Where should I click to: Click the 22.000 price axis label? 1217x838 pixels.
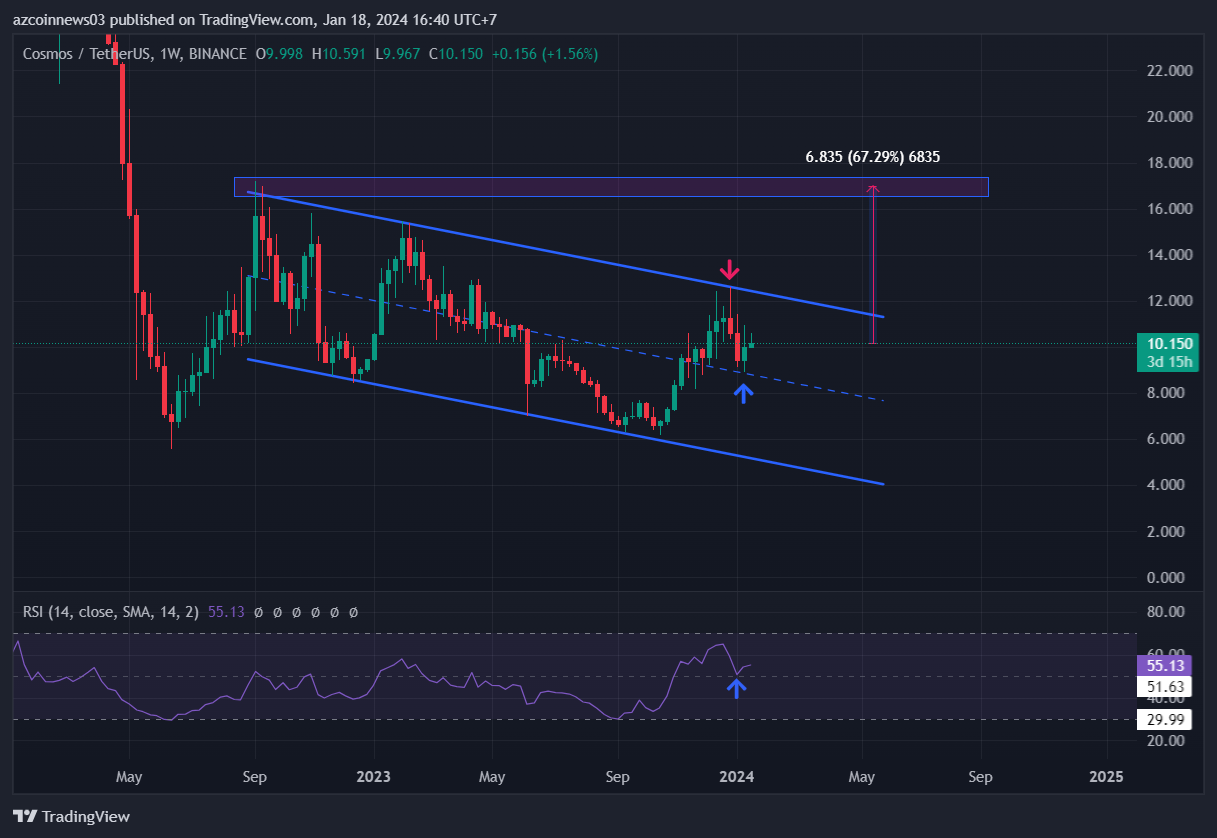pyautogui.click(x=1169, y=70)
